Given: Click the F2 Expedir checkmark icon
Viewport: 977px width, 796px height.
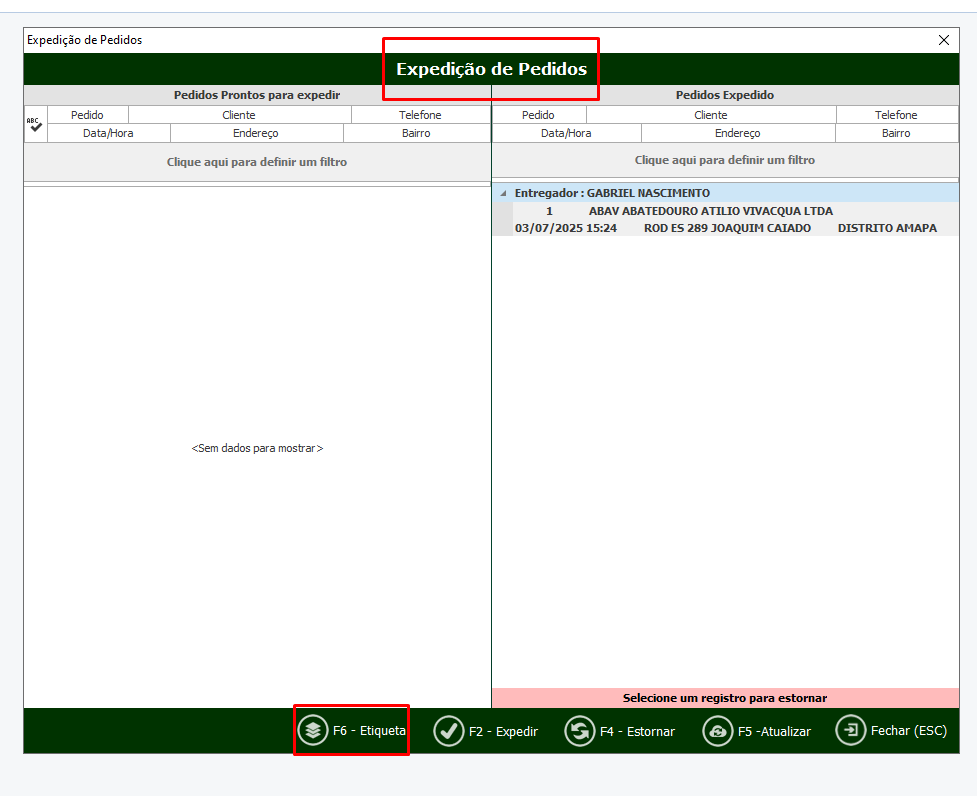Looking at the screenshot, I should (x=448, y=731).
